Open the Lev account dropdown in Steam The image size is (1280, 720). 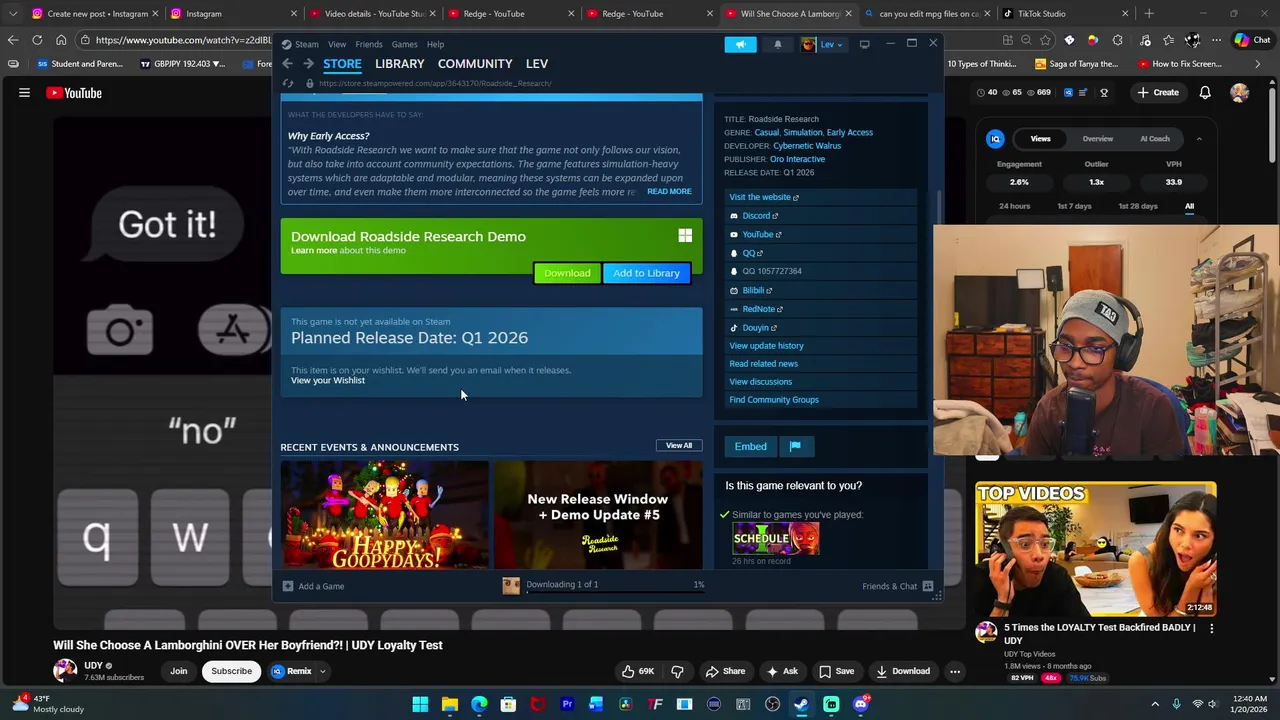[825, 44]
